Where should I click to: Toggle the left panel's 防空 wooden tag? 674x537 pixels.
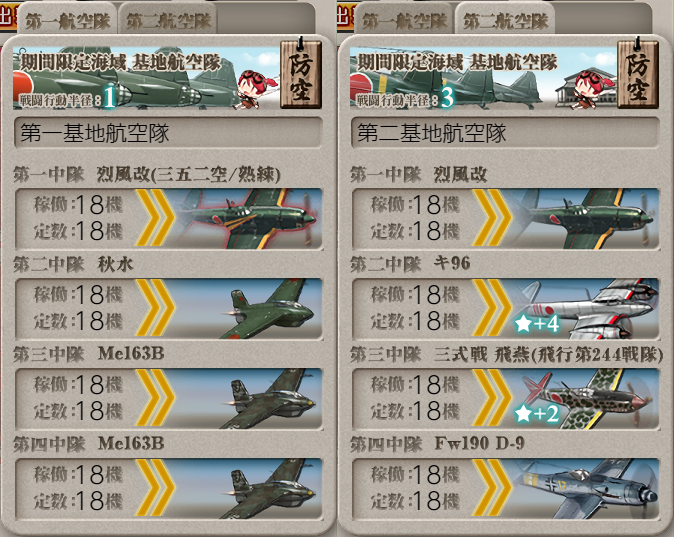(301, 73)
